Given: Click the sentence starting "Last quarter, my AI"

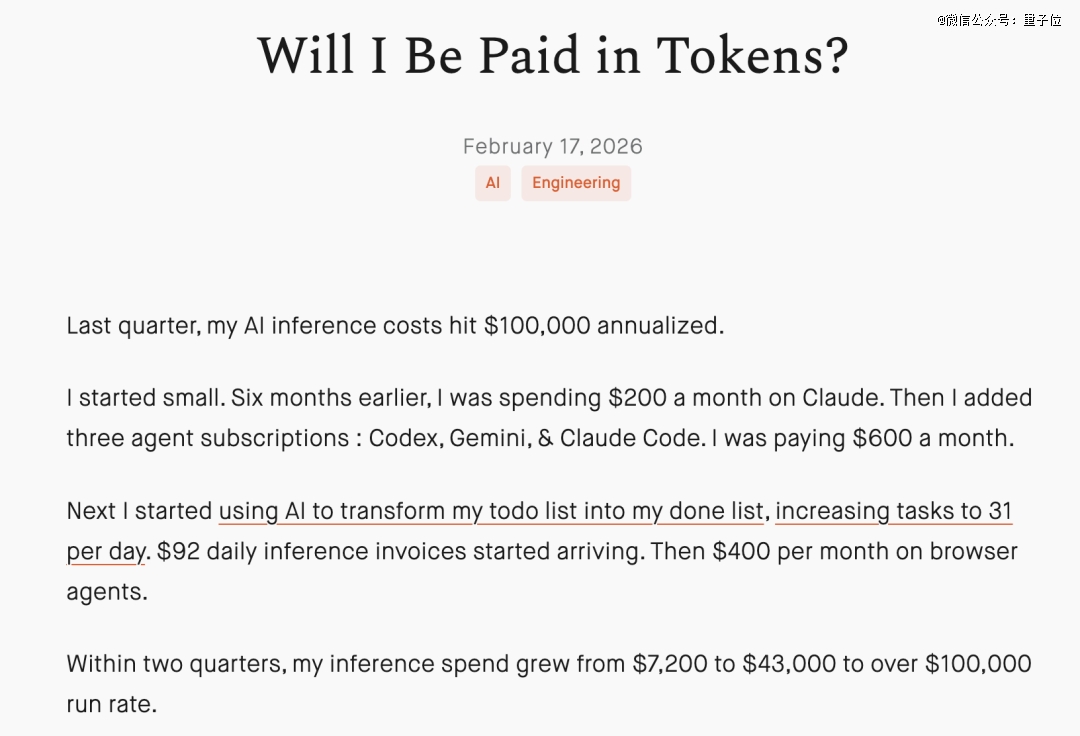Looking at the screenshot, I should click(394, 326).
